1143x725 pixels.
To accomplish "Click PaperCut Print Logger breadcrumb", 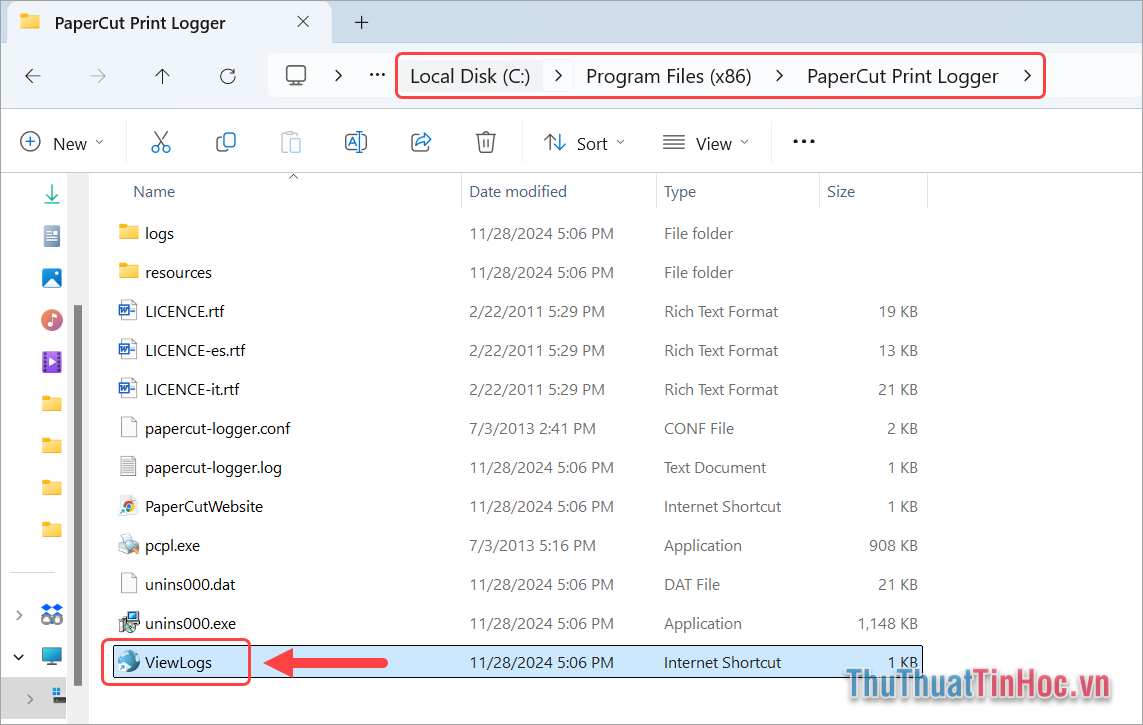I will 902,76.
